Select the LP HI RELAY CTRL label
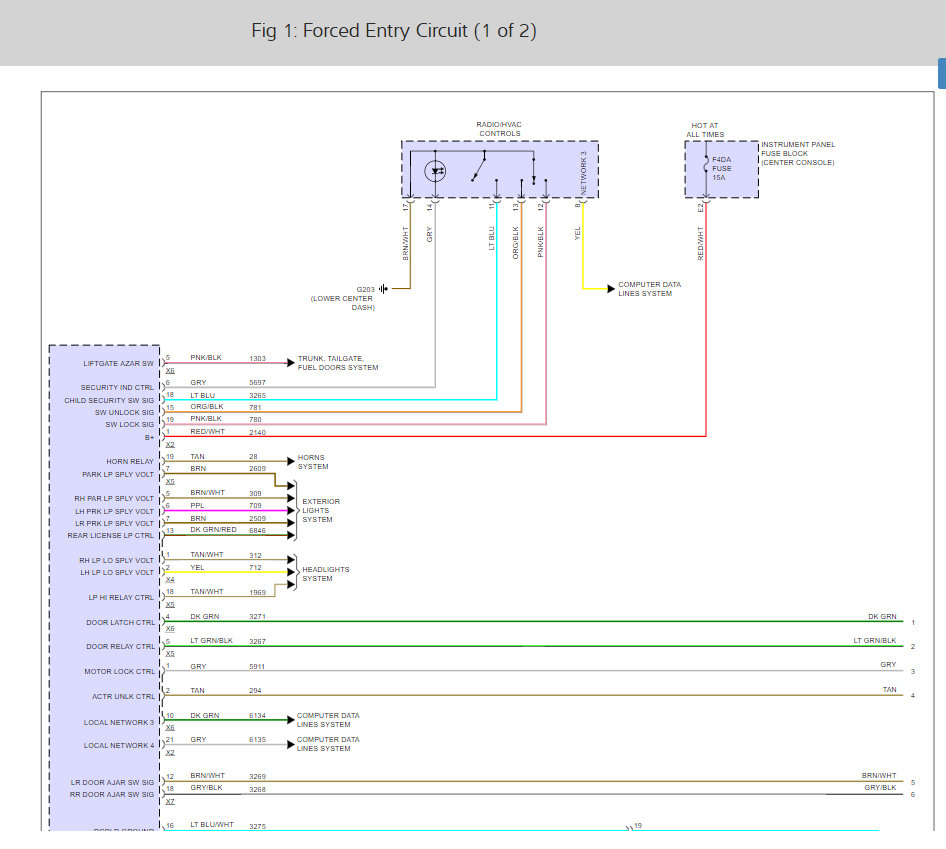 point(121,597)
